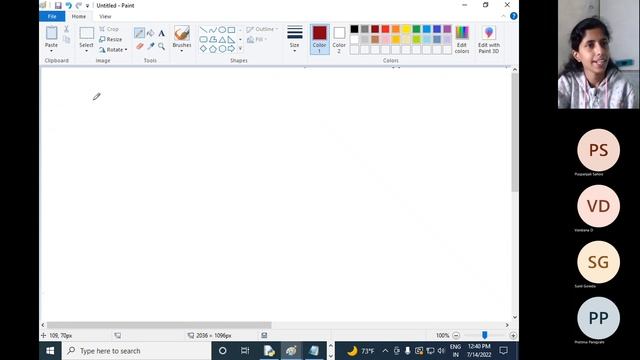Select the Pencil tool

139,33
